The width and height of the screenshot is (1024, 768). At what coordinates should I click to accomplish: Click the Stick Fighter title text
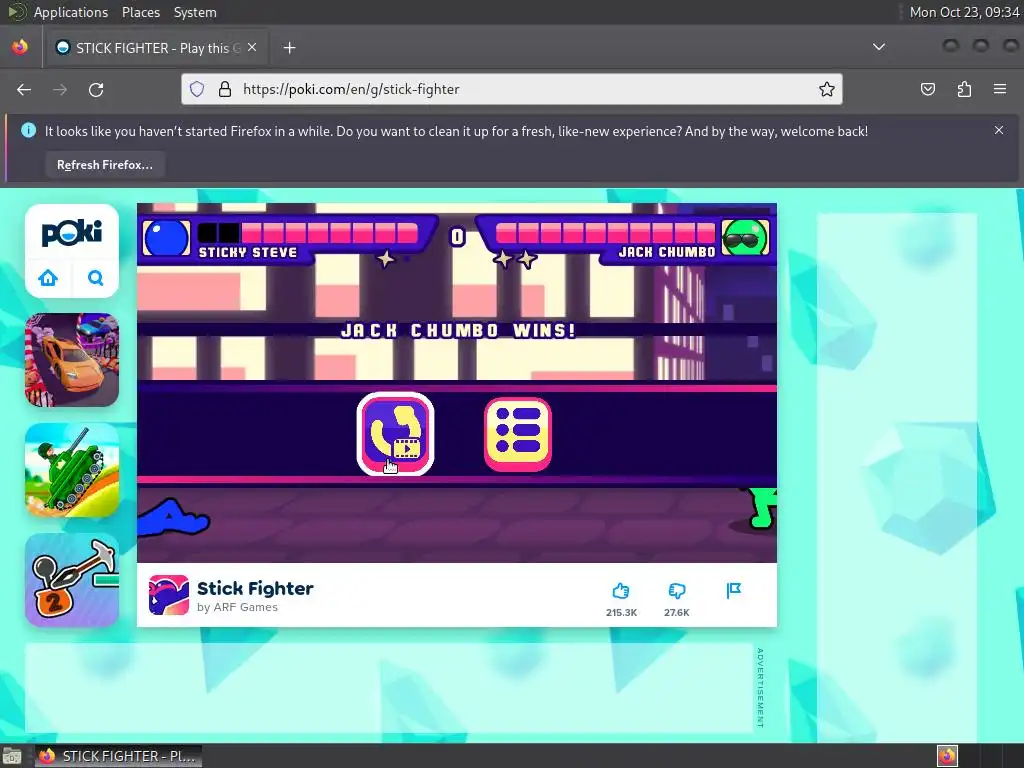255,588
